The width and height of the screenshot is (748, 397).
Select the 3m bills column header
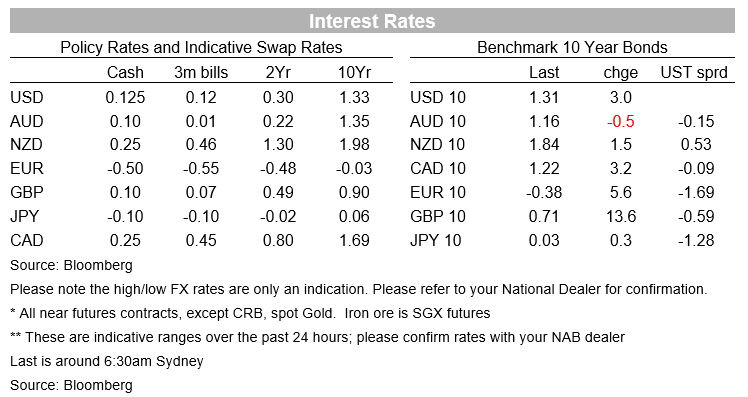click(201, 73)
